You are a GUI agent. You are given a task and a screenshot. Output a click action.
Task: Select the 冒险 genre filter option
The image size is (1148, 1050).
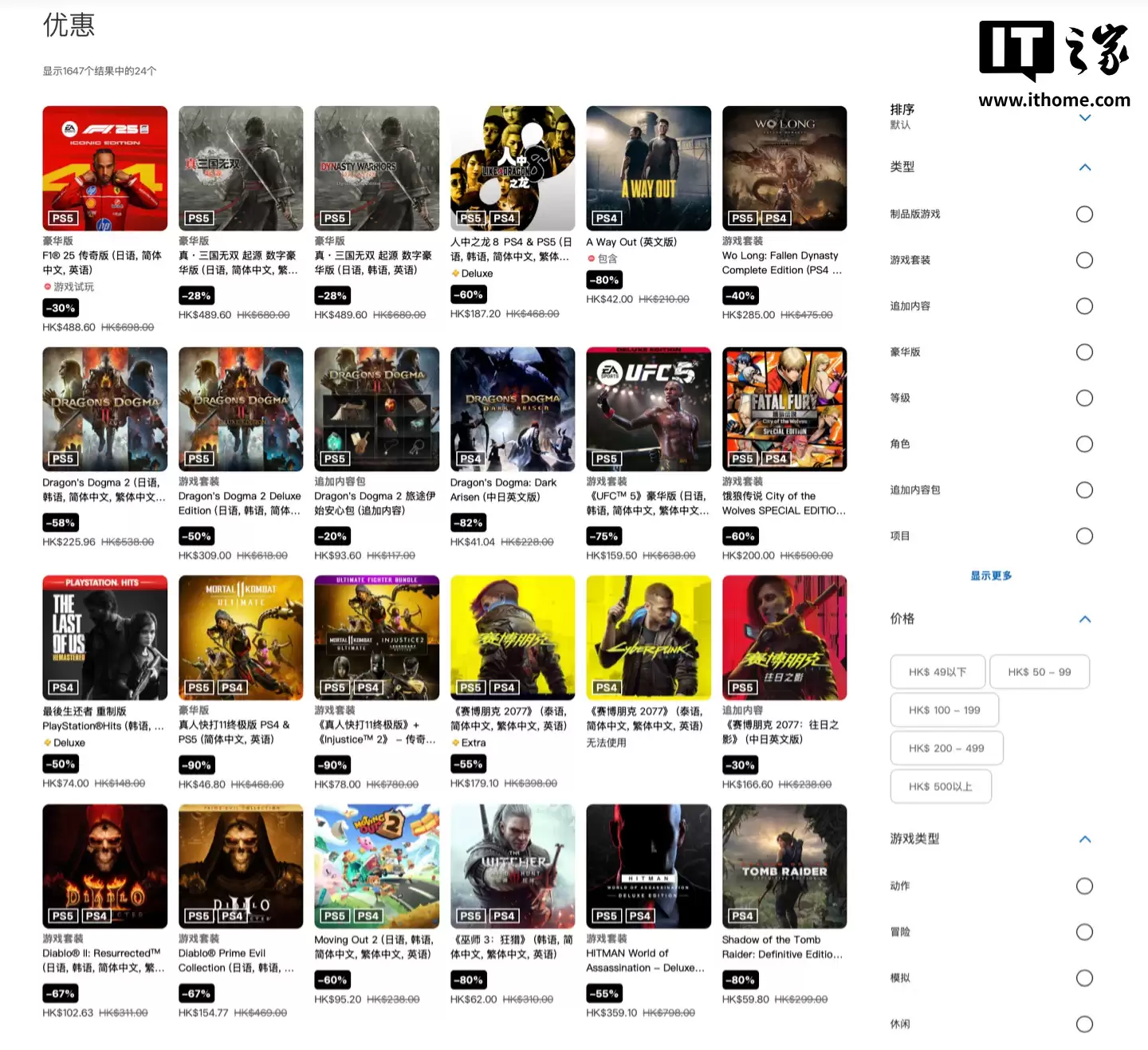(1084, 932)
